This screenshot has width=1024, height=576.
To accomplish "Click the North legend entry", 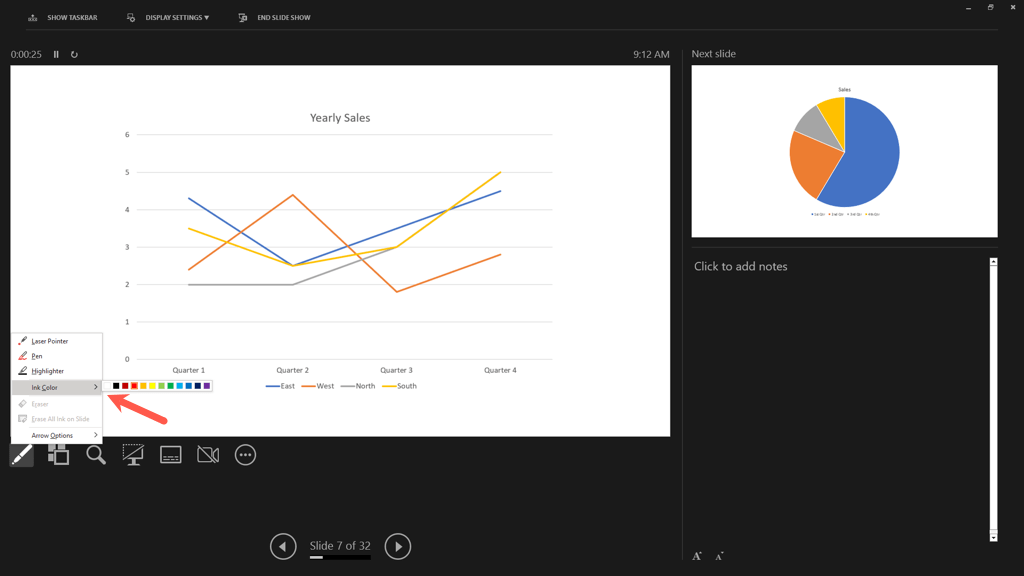I will pos(358,386).
